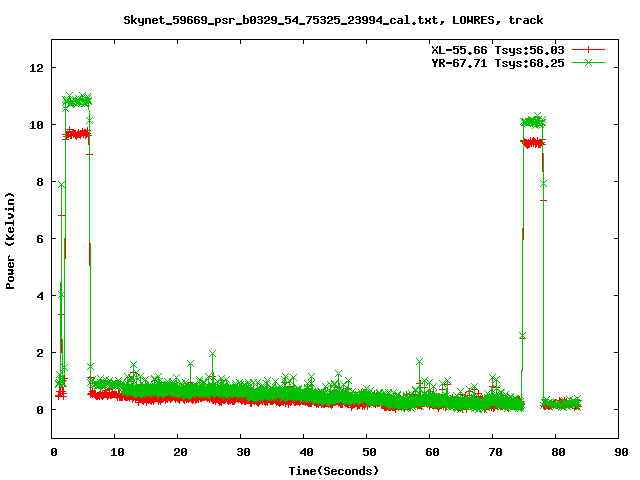Viewport: 640px width, 480px height.
Task: Click the x-axis tick label 90
Action: point(621,452)
